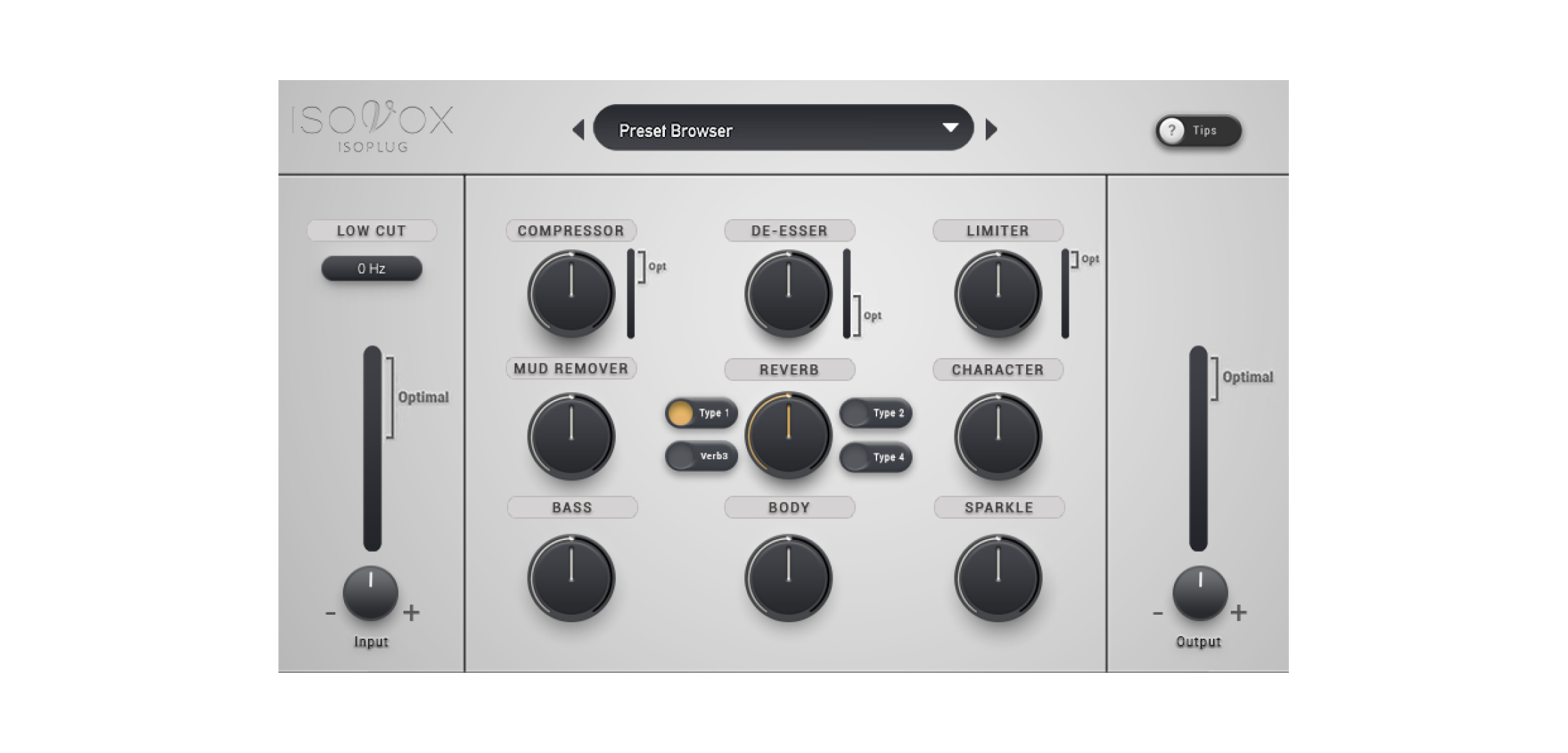Viewport: 1568px width, 753px height.
Task: Click the Character knob
Action: click(997, 437)
